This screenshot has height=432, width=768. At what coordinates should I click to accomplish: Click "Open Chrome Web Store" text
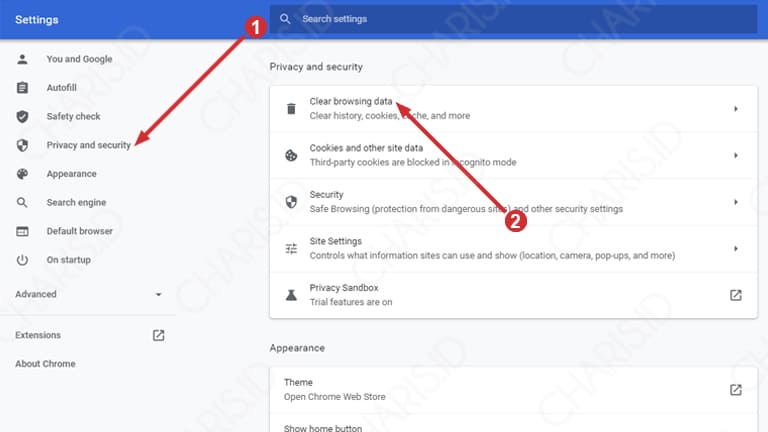pyautogui.click(x=335, y=397)
